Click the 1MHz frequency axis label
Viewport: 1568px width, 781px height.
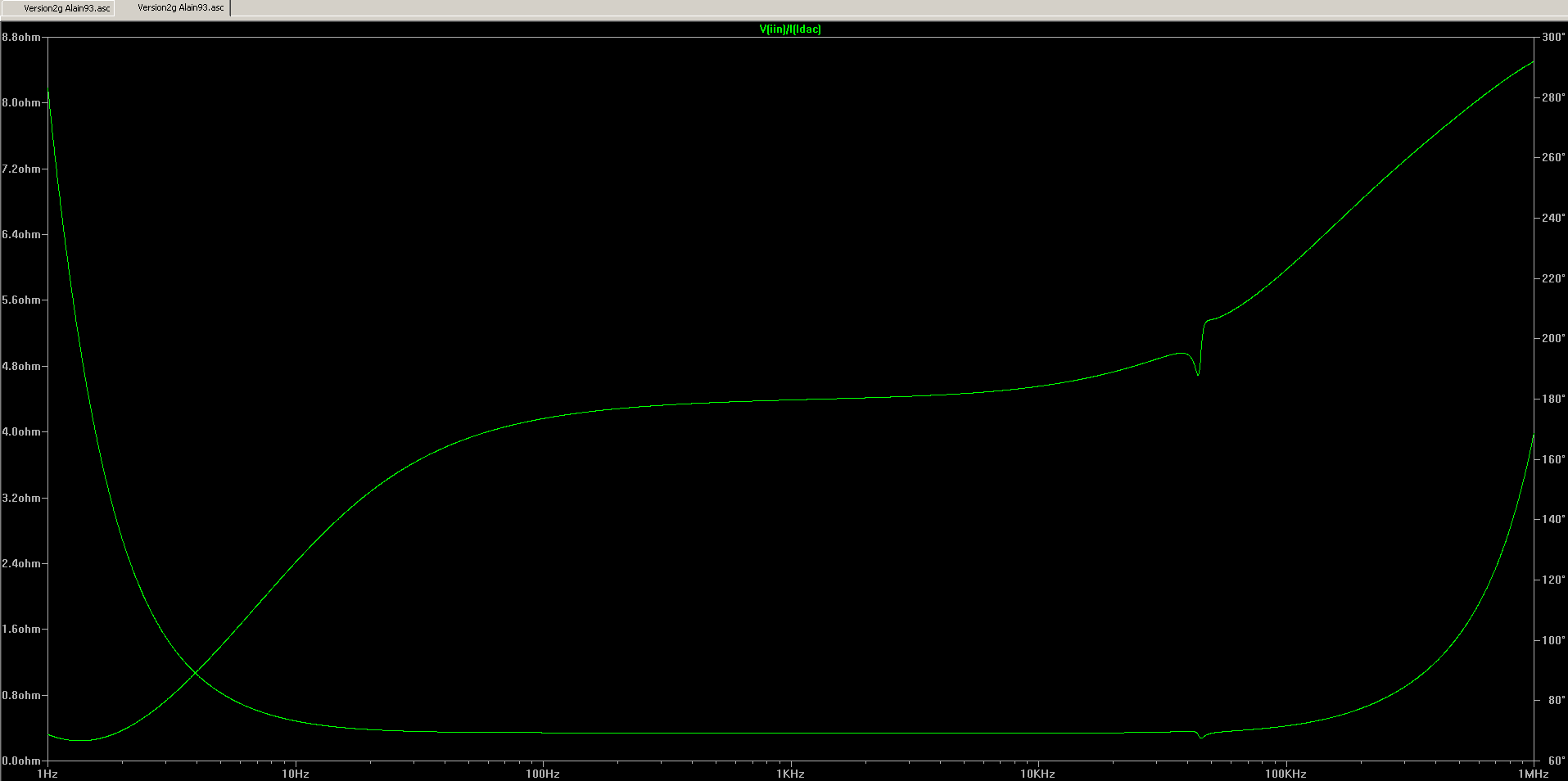[x=1534, y=774]
